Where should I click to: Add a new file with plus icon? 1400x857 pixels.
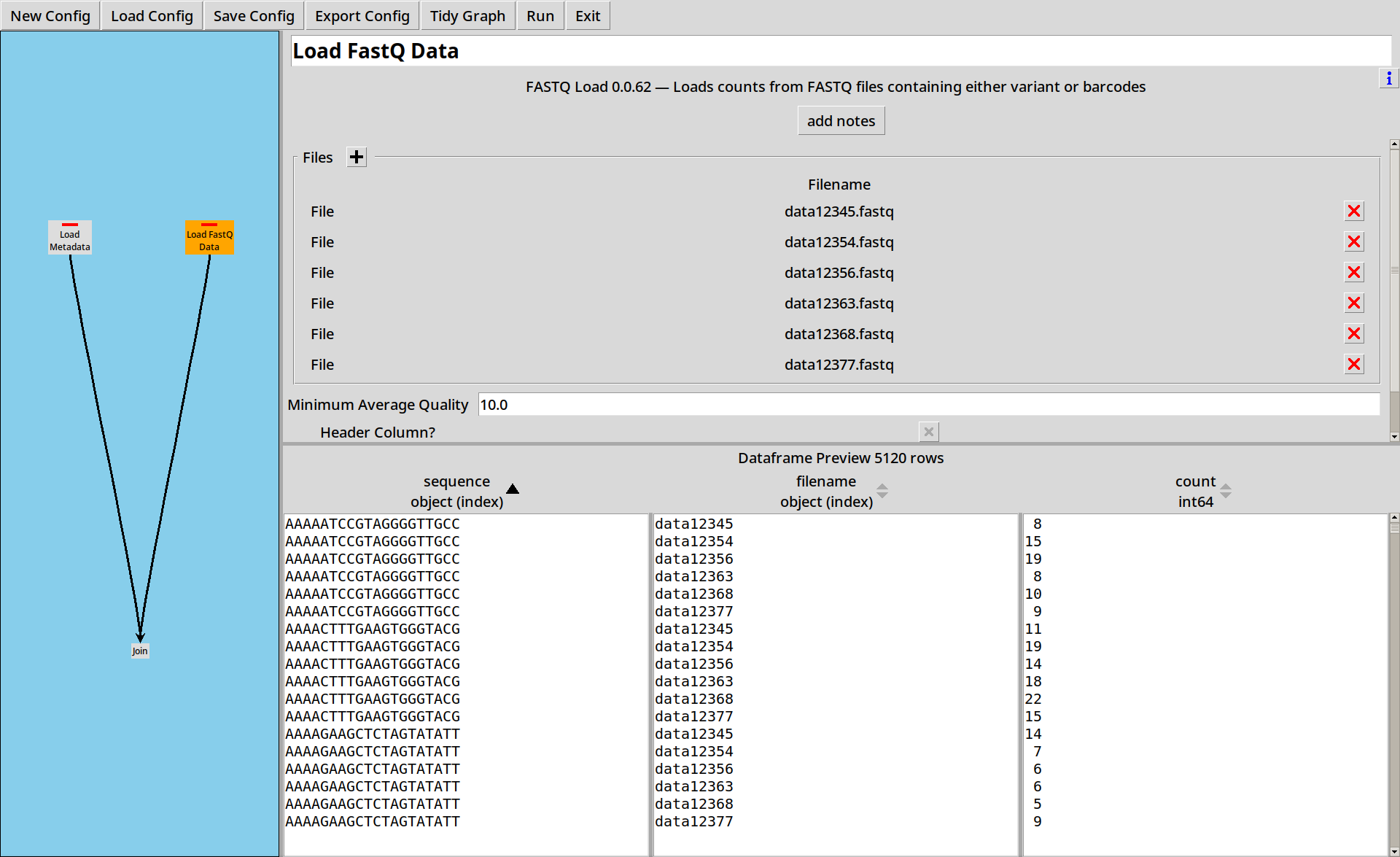[356, 157]
